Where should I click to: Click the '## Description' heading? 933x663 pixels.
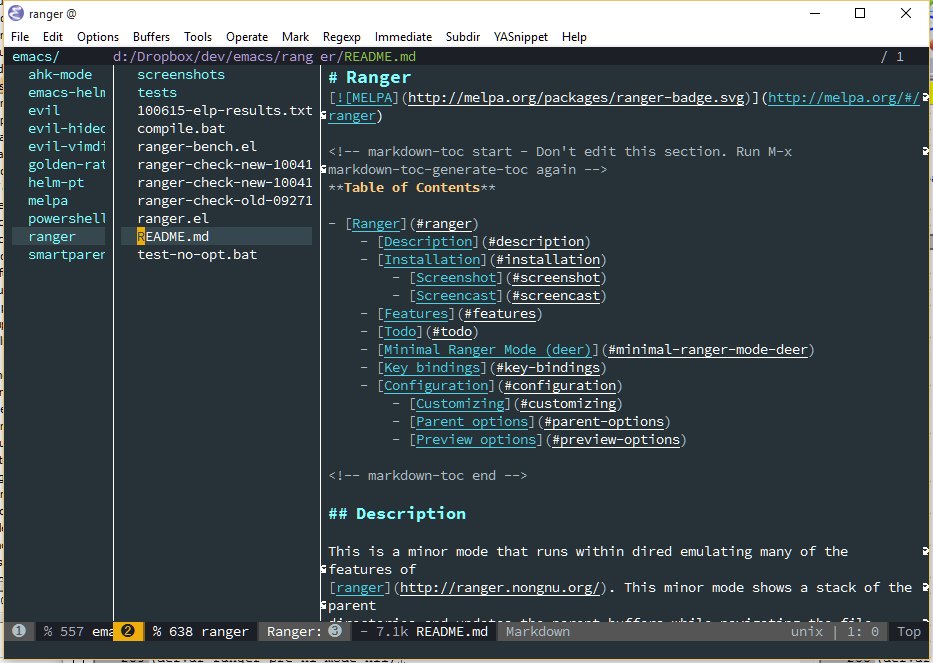click(x=397, y=514)
